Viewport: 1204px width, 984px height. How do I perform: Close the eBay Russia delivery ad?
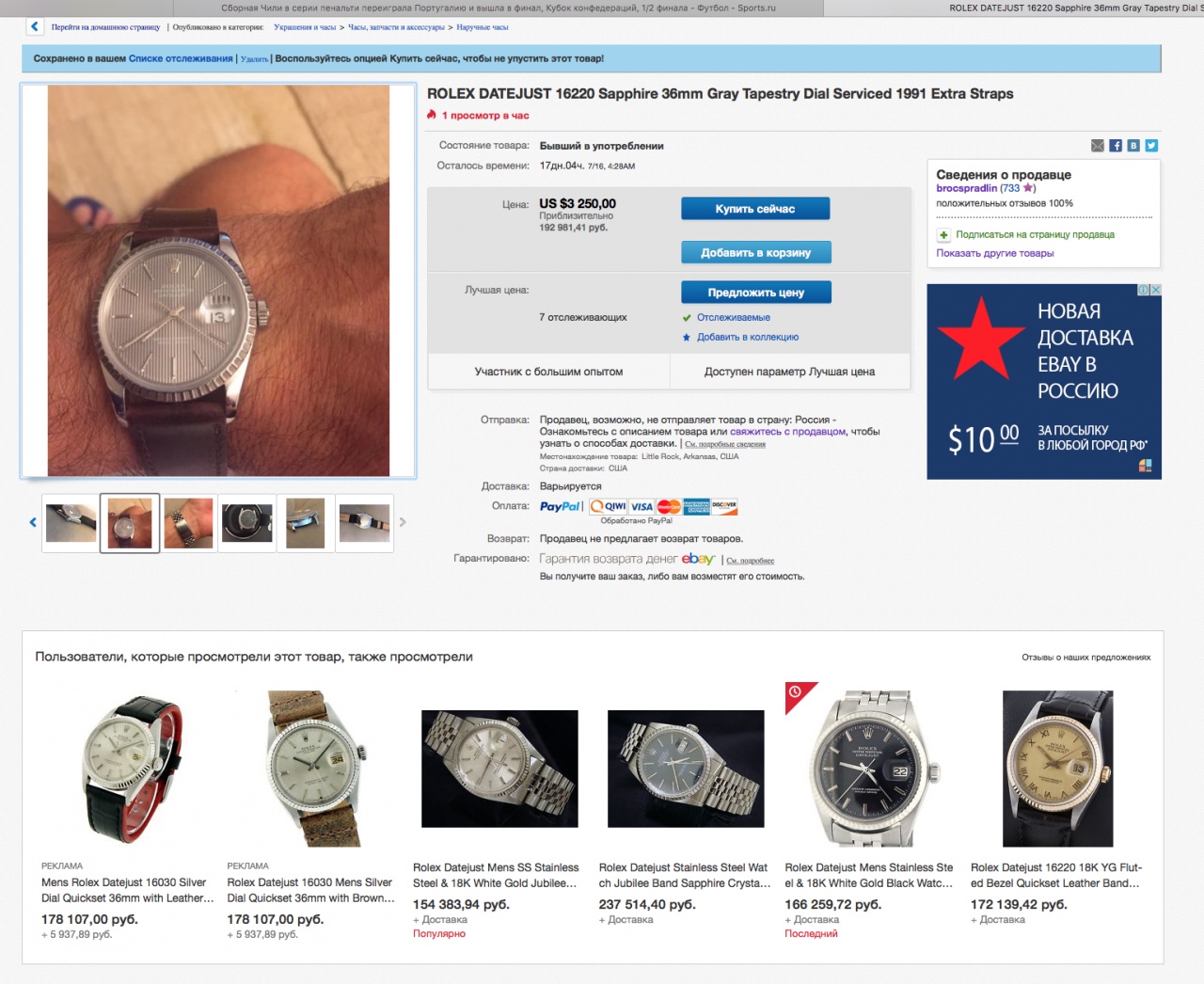click(x=1156, y=290)
